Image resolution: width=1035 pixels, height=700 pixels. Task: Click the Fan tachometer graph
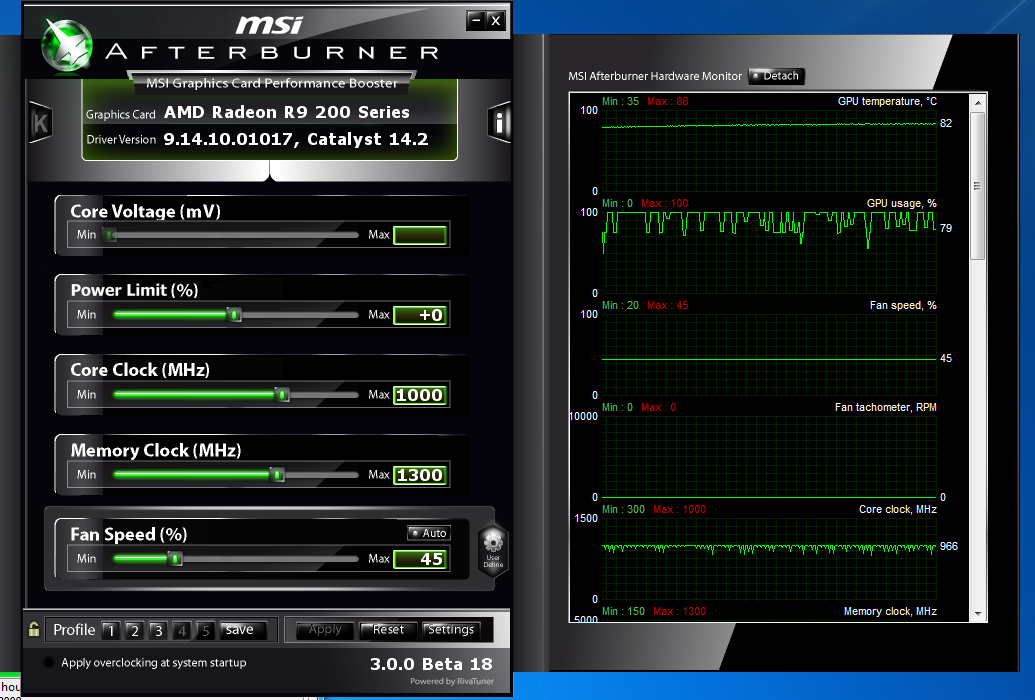pos(769,456)
